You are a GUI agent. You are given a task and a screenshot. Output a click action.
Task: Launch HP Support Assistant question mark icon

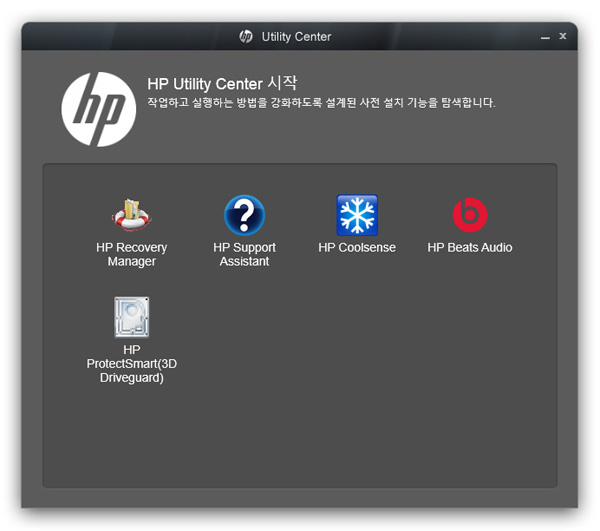pyautogui.click(x=244, y=215)
